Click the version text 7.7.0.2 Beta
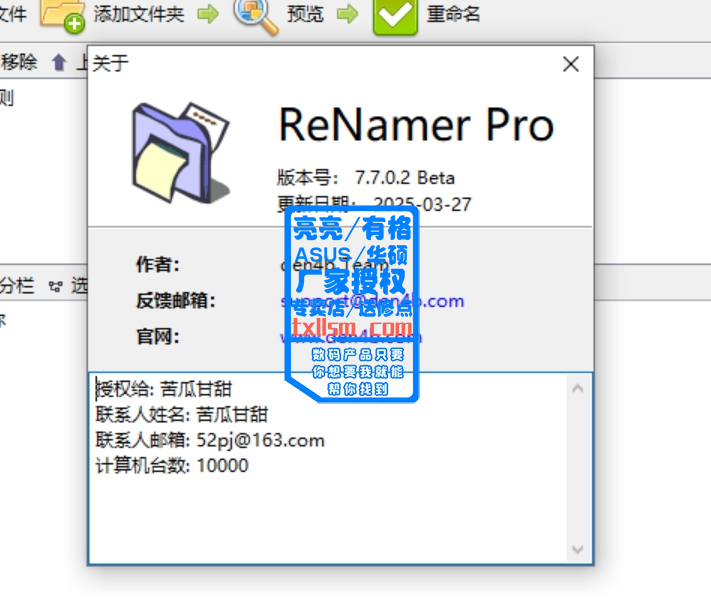 [x=404, y=178]
